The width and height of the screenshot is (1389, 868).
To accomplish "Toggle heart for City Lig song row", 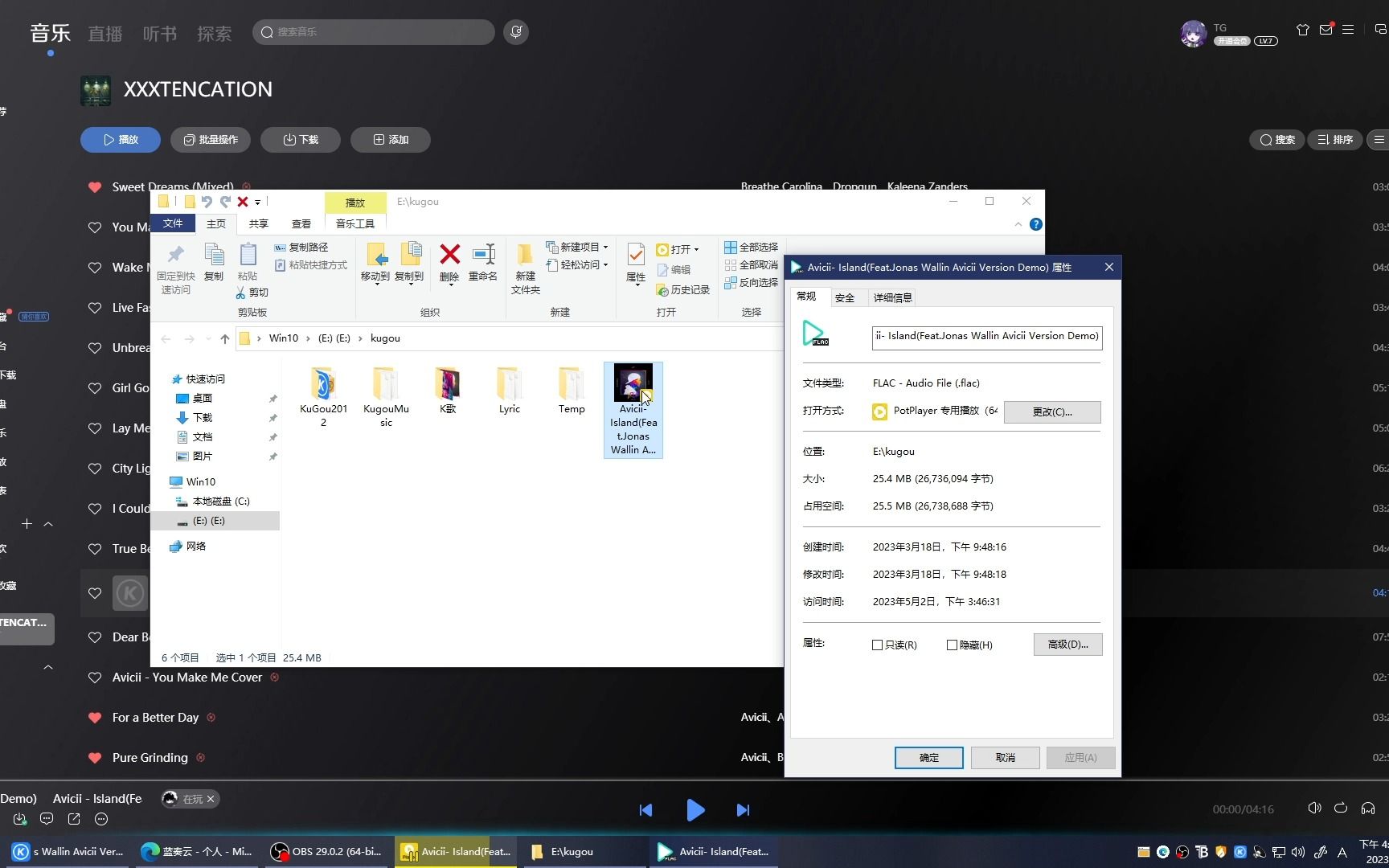I will click(95, 469).
